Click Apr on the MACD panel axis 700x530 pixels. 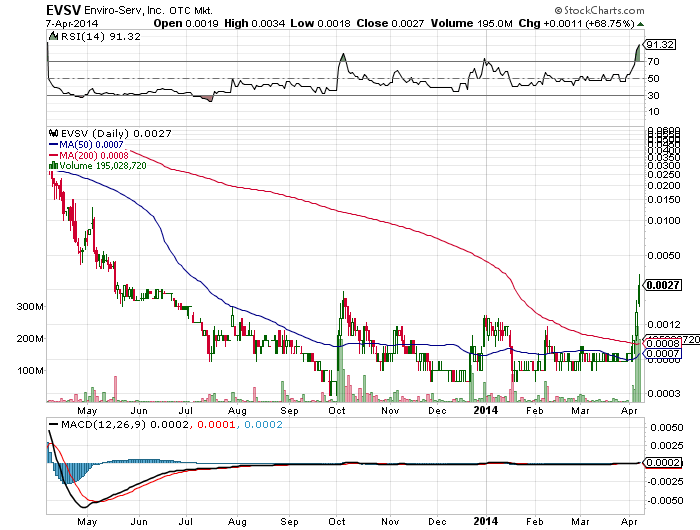[629, 522]
